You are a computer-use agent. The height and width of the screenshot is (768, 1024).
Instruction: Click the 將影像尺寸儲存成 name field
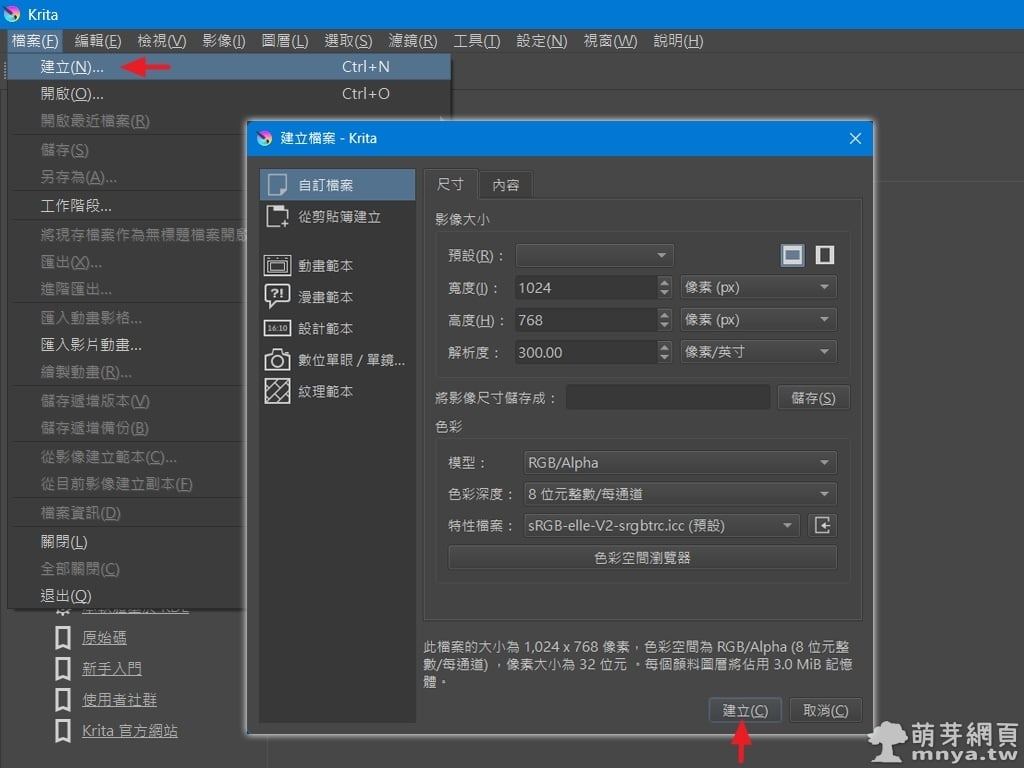pos(668,398)
